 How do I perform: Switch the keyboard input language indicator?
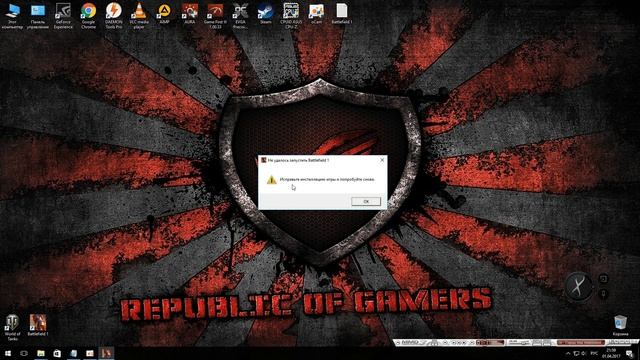[x=594, y=353]
